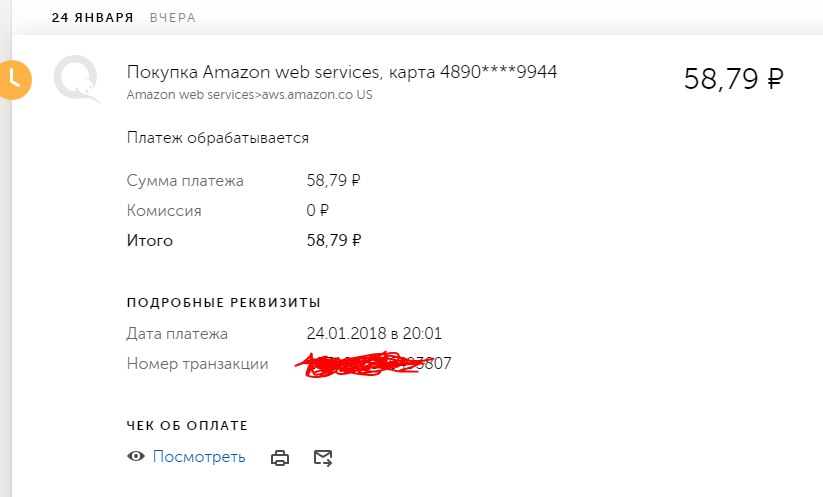Click the Дата платежа label

point(177,334)
